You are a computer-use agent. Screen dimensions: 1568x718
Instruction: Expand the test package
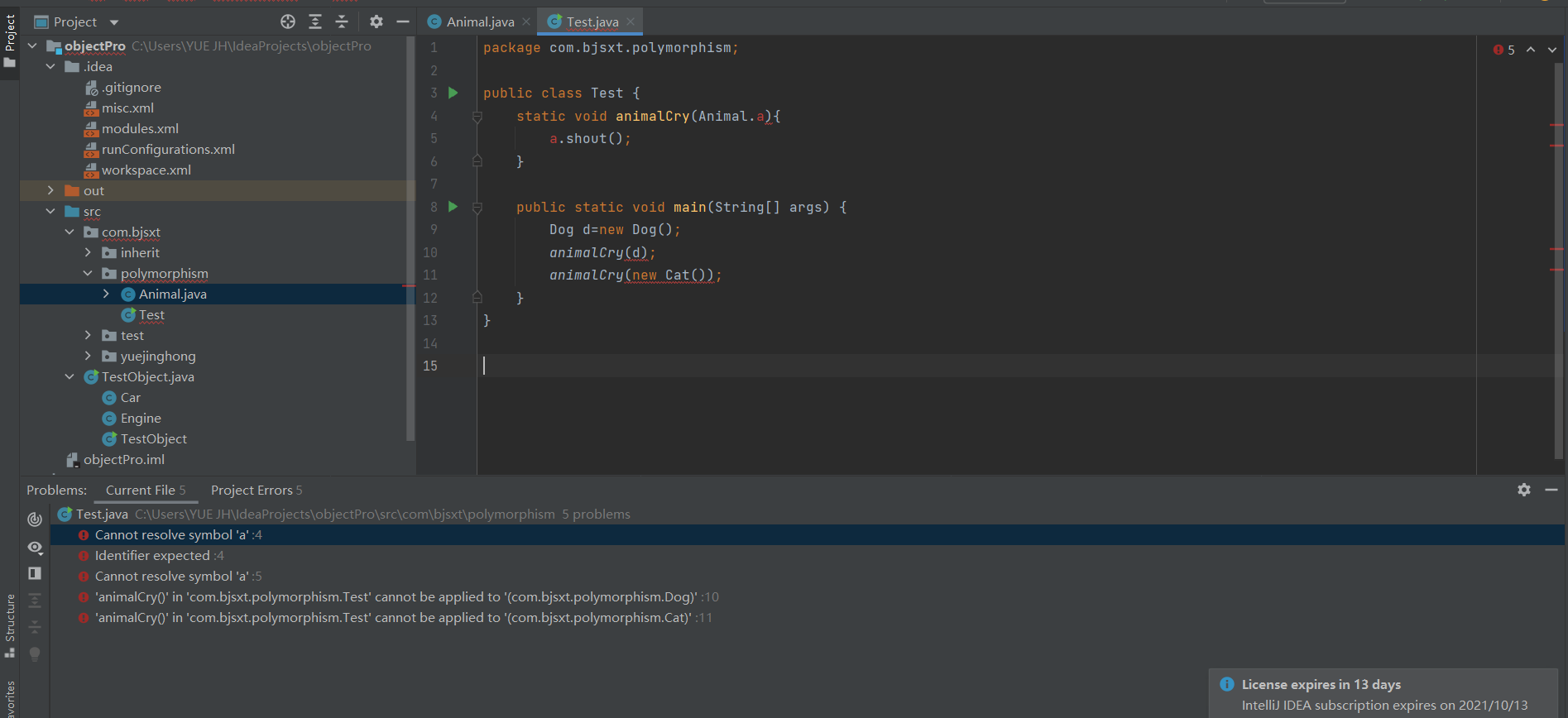(89, 335)
